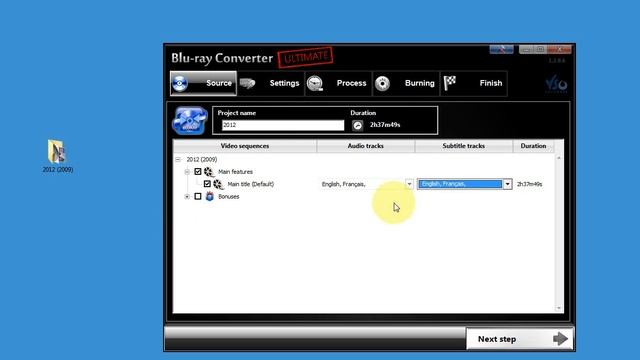Click the Subtitle tracks column header

(x=464, y=146)
